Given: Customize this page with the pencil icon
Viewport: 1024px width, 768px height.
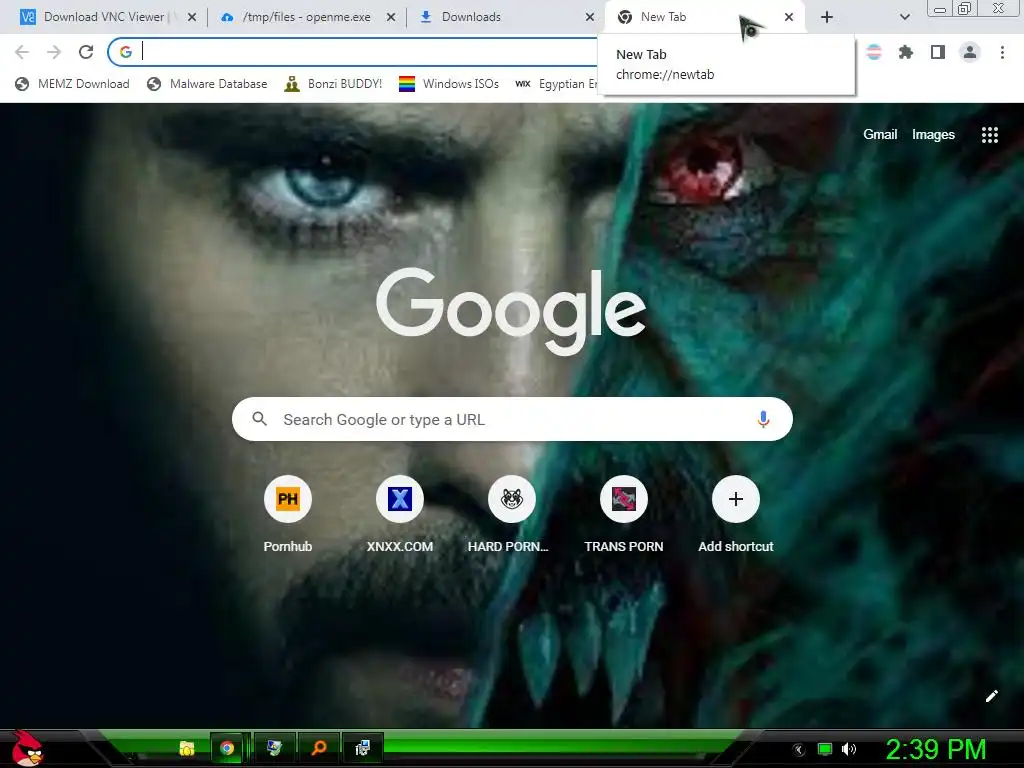Looking at the screenshot, I should coord(991,696).
